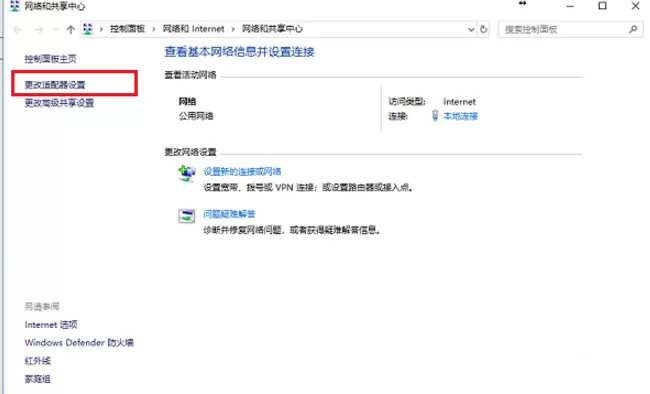Click the Internet access type value
The height and width of the screenshot is (394, 650).
point(459,102)
